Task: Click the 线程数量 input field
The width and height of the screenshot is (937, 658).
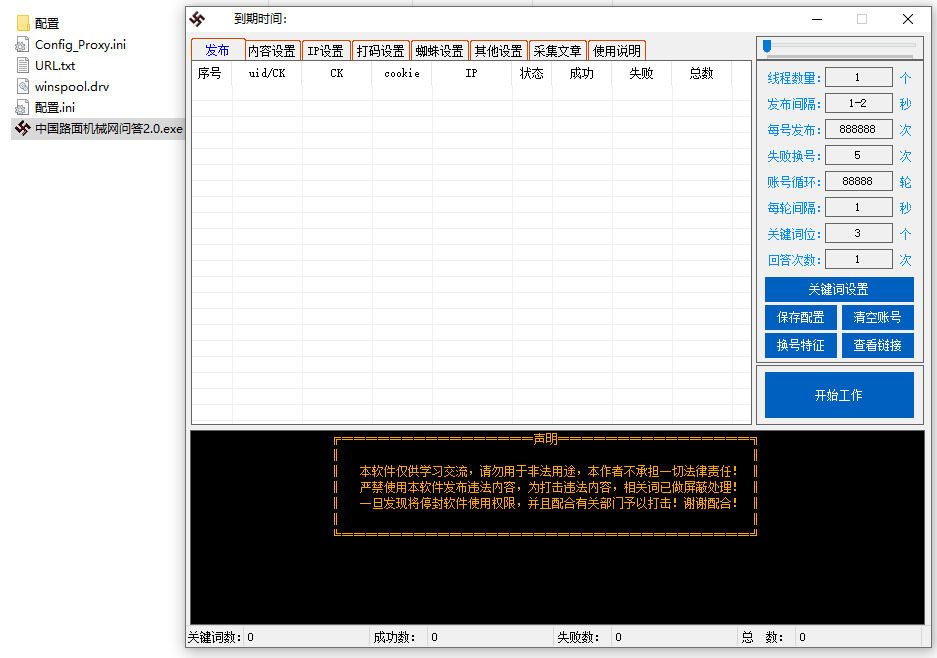Action: pos(856,77)
